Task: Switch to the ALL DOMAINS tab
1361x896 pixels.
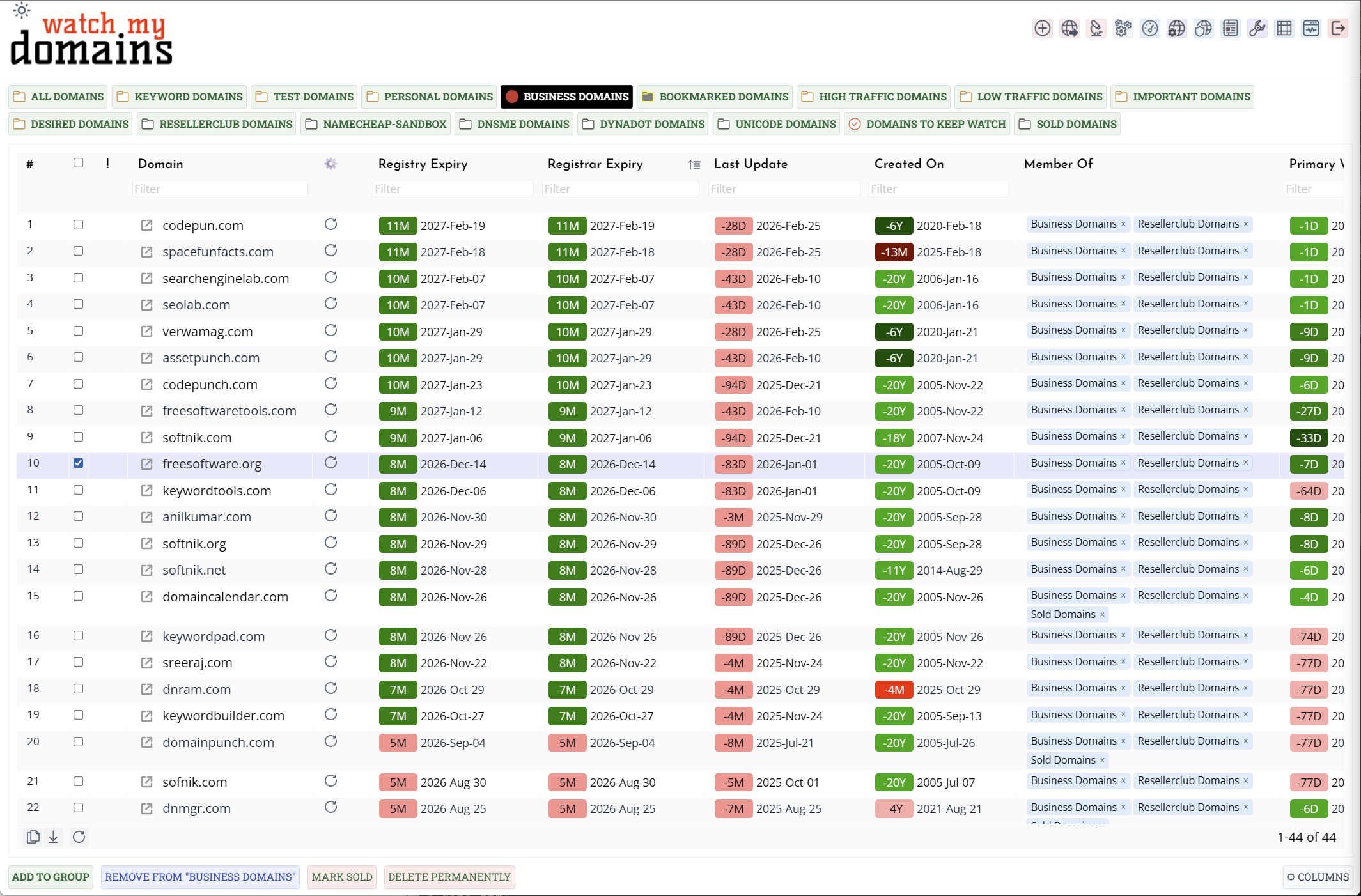Action: click(58, 97)
